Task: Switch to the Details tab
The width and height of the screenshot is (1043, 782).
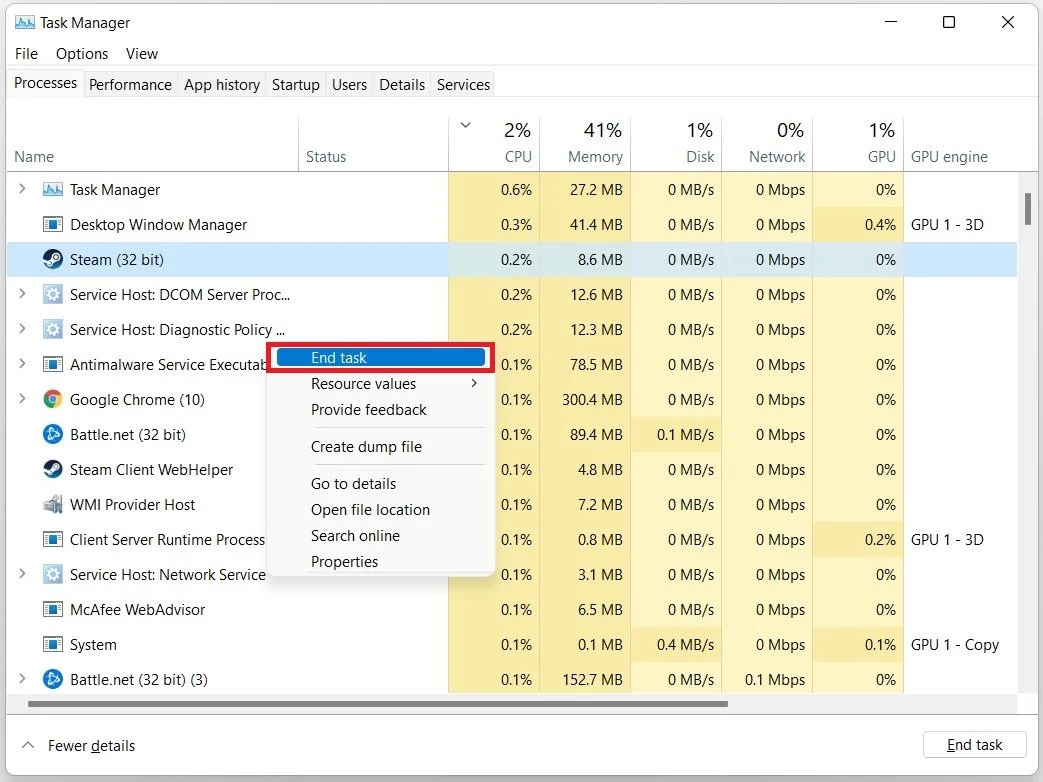Action: point(402,85)
